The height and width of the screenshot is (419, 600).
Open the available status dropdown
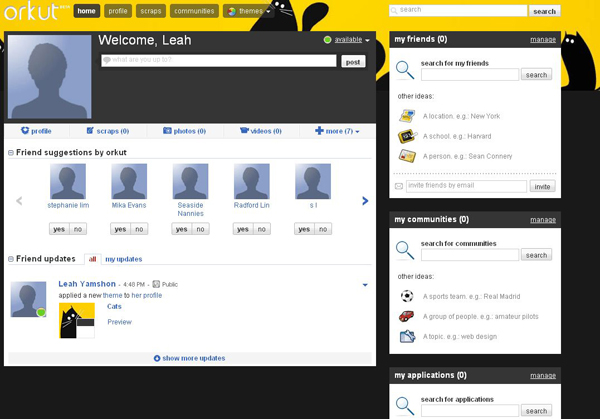347,40
